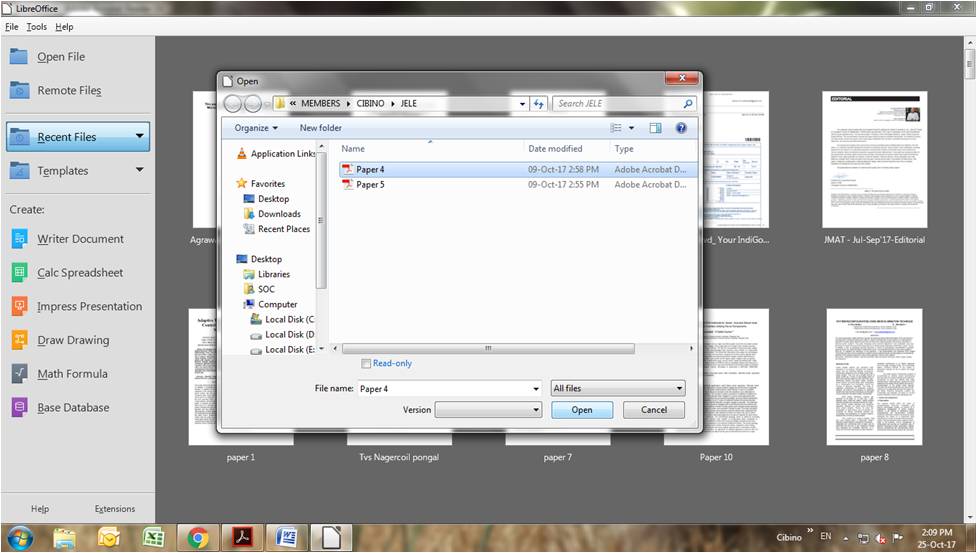
Task: Click the navigation pane vertical scrollbar
Action: pos(321,221)
